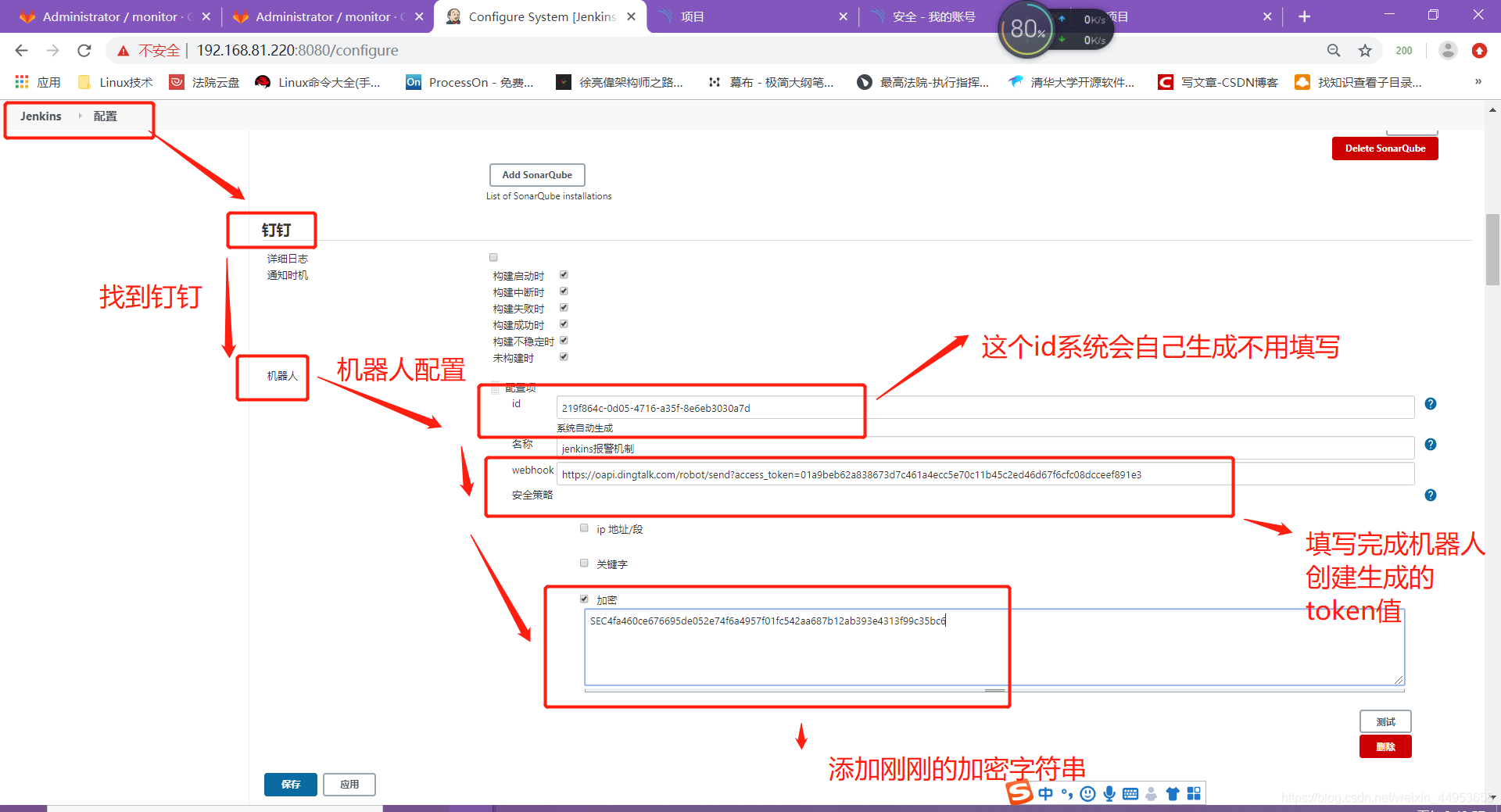
Task: Uncheck the 构建失败时 checkbox
Action: coord(564,308)
